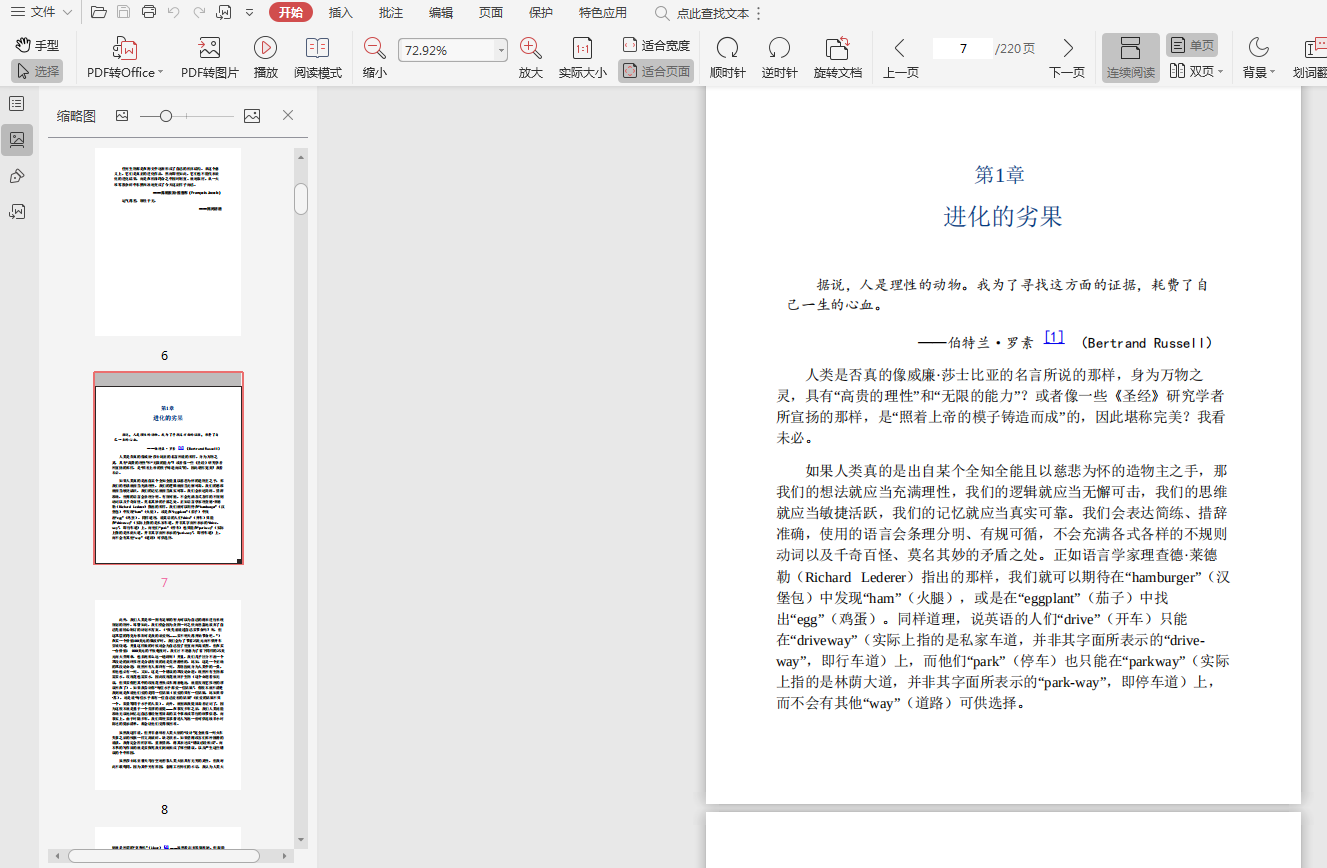Click the 实际大小 icon
This screenshot has width=1327, height=868.
coord(582,48)
